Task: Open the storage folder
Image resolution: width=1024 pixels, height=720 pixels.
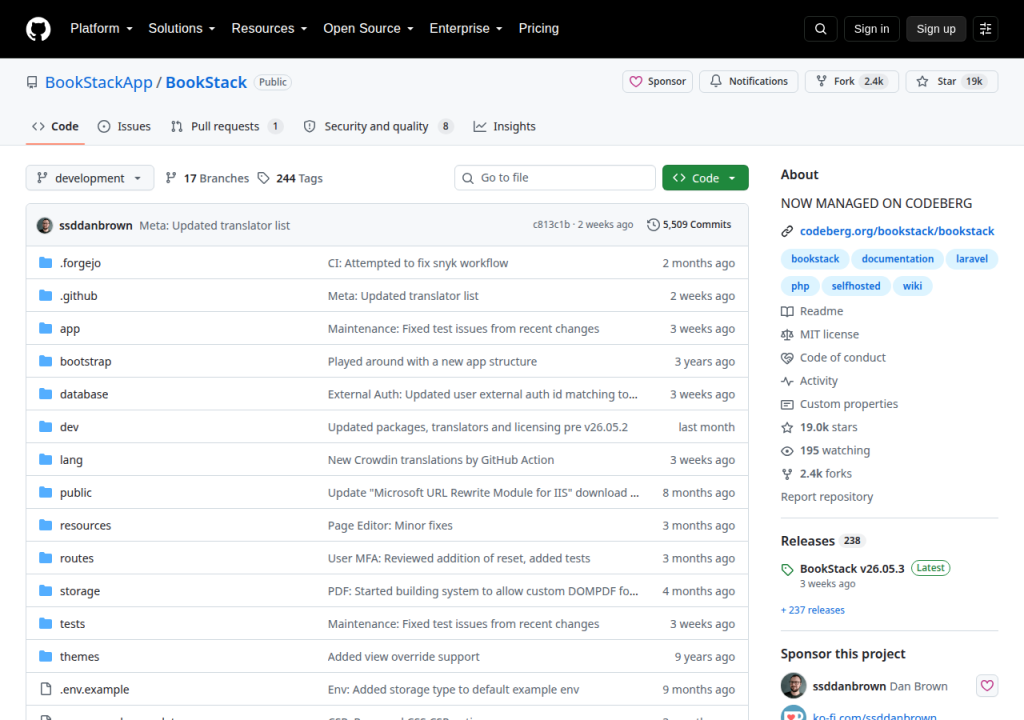Action: tap(80, 591)
